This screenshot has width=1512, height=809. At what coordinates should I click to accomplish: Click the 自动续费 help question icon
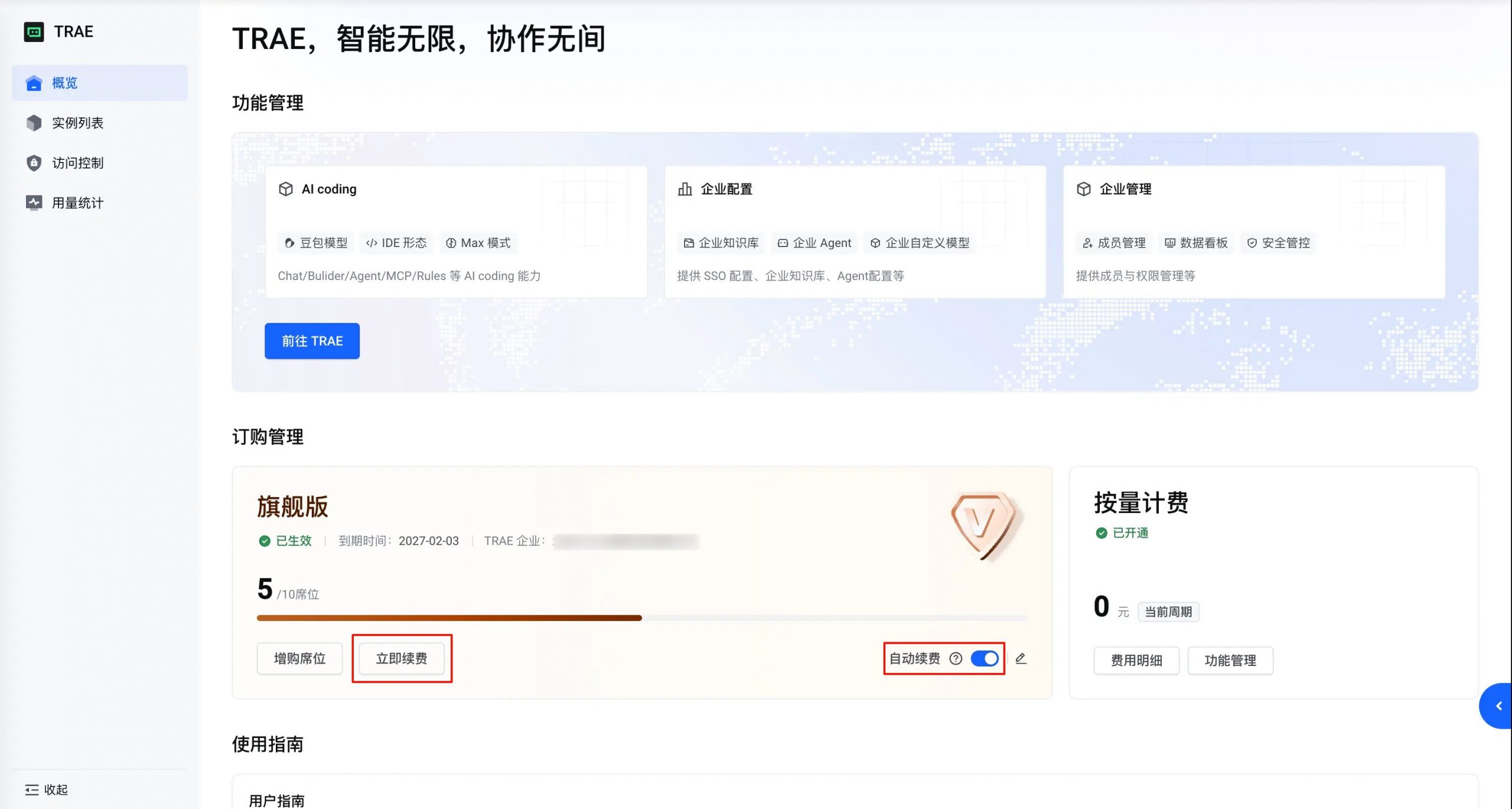(x=956, y=658)
